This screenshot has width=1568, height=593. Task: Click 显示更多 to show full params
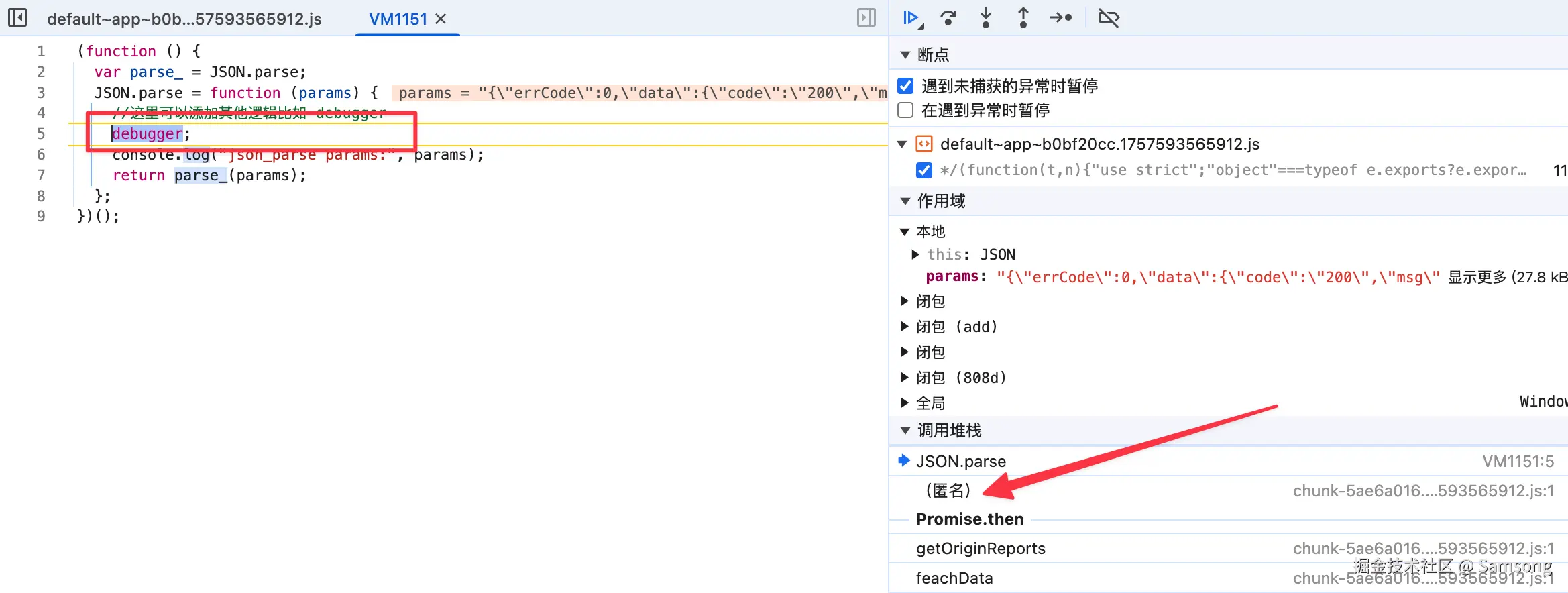pyautogui.click(x=1477, y=277)
